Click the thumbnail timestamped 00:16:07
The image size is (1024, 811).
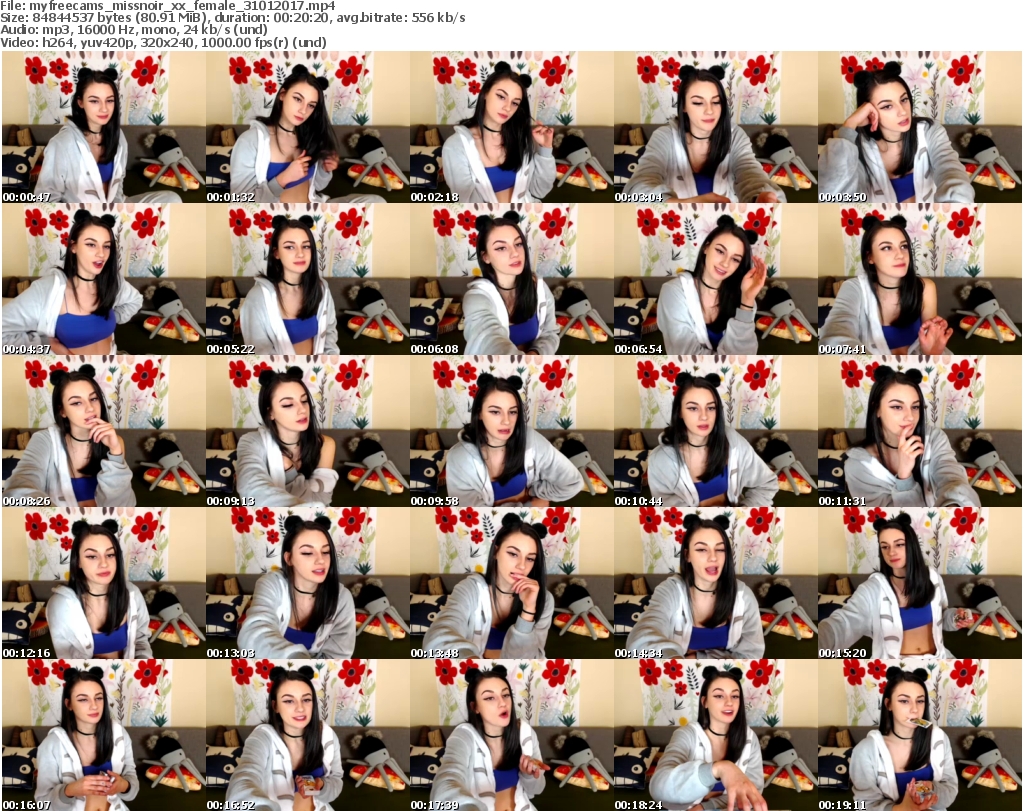pyautogui.click(x=103, y=735)
